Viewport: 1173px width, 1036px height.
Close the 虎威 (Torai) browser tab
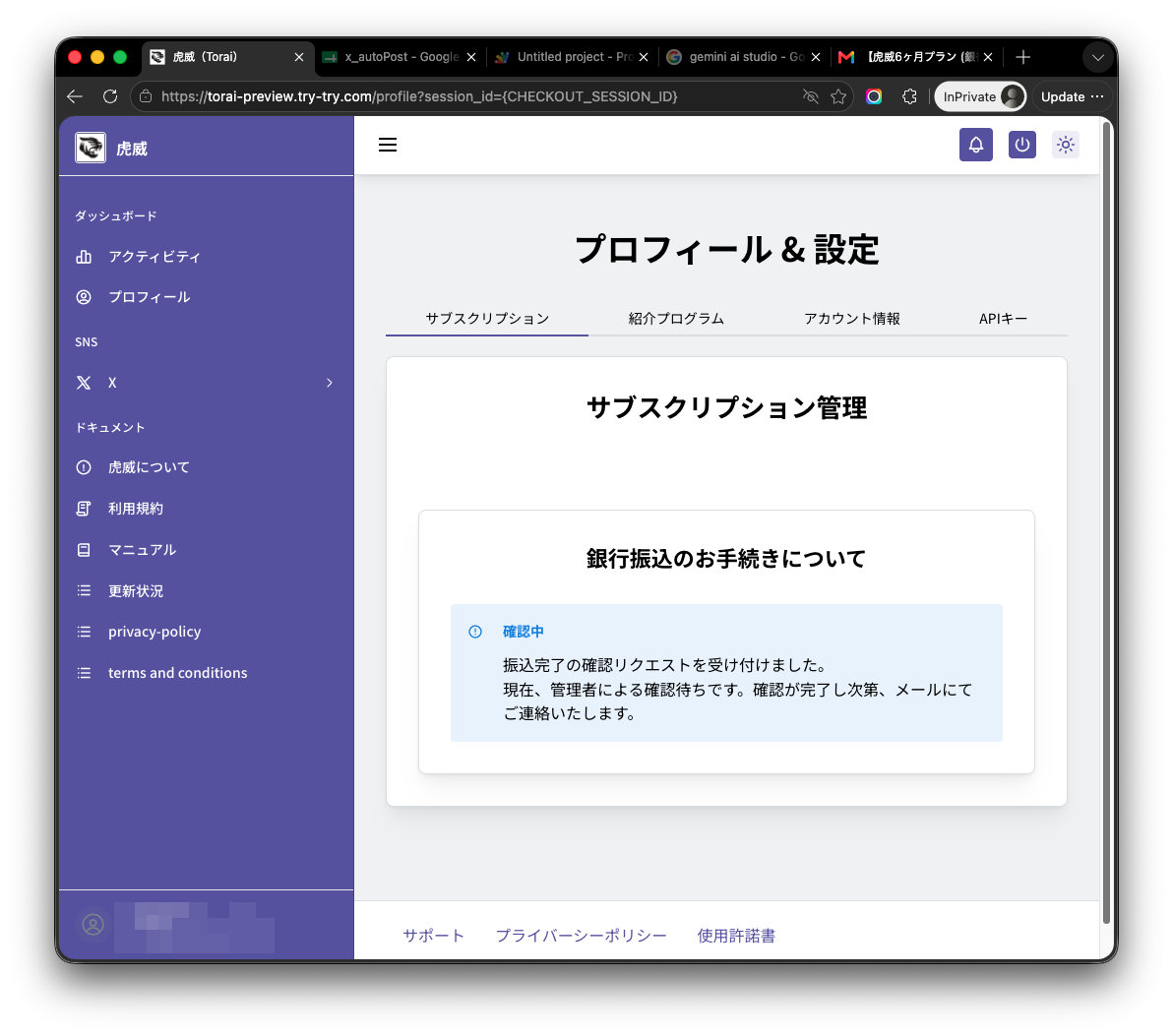(x=298, y=57)
